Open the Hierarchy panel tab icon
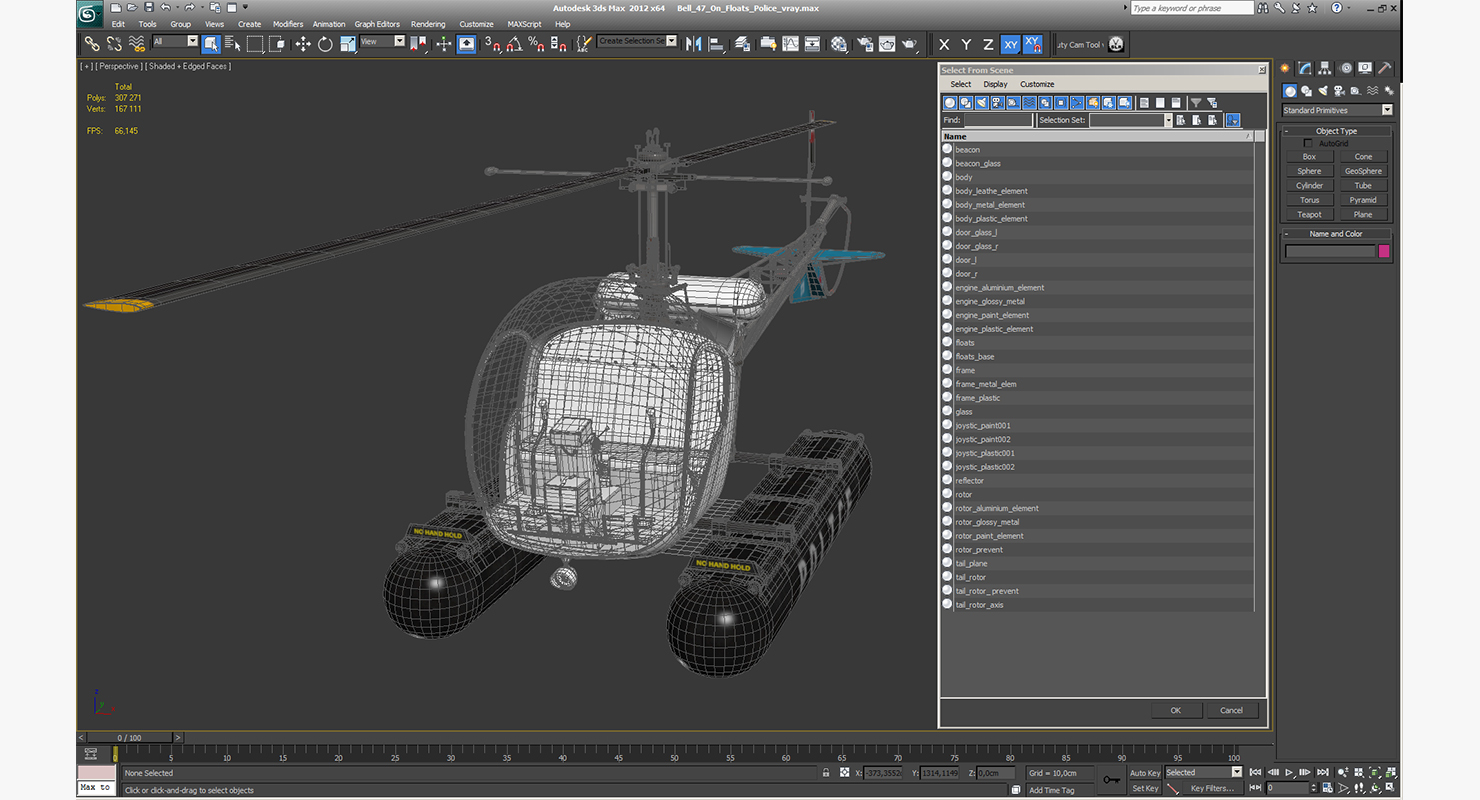 pos(1325,69)
